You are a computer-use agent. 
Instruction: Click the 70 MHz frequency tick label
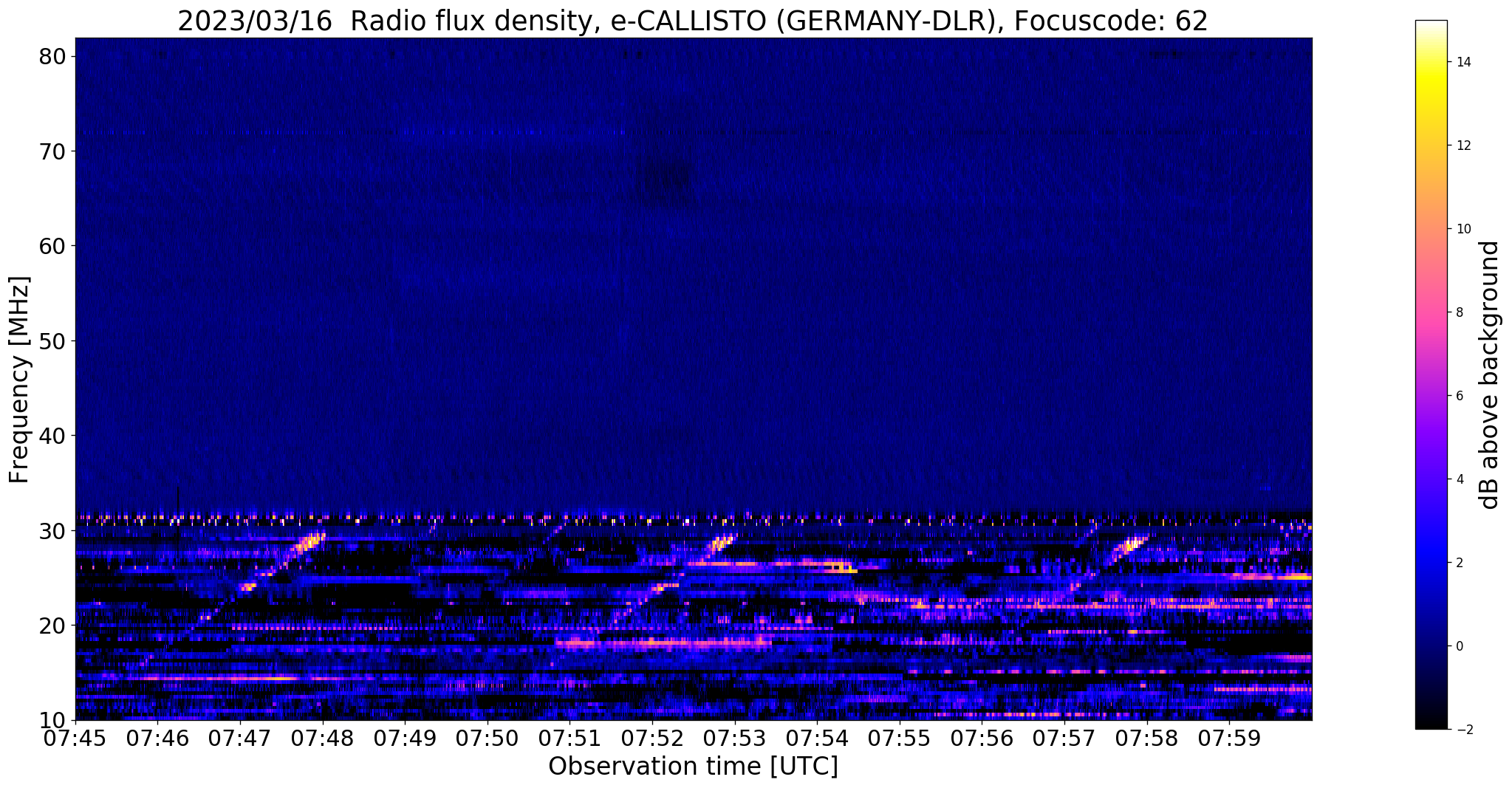53,151
